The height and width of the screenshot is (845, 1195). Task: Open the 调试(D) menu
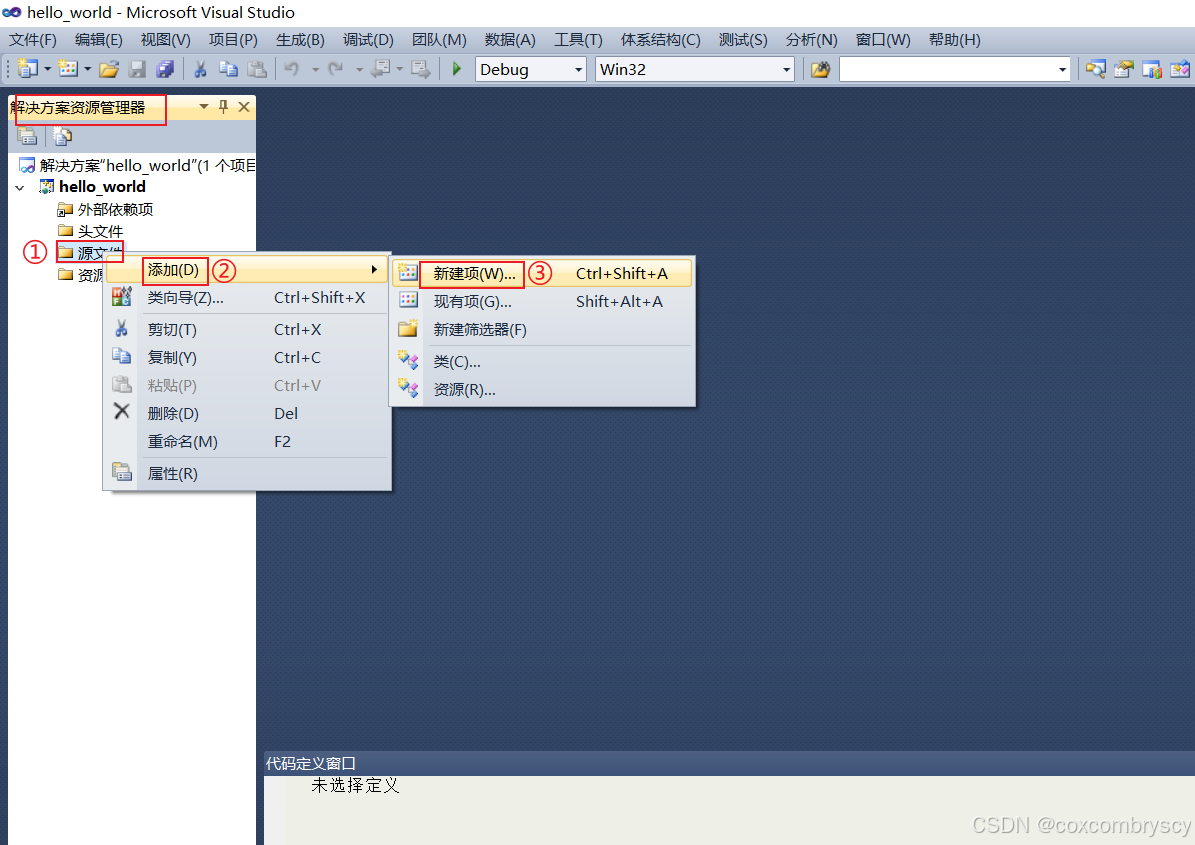(368, 40)
